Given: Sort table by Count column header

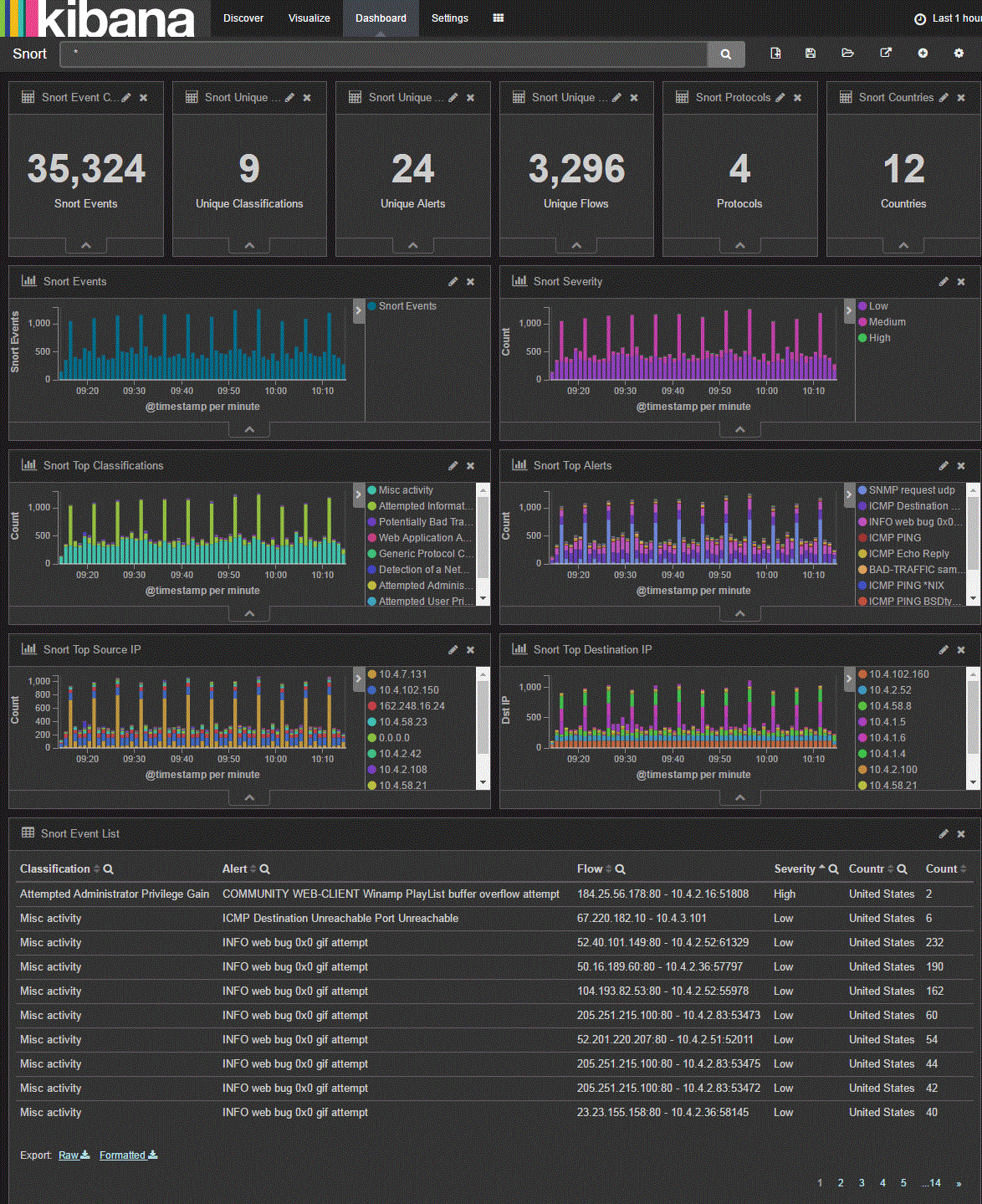Looking at the screenshot, I should click(945, 869).
